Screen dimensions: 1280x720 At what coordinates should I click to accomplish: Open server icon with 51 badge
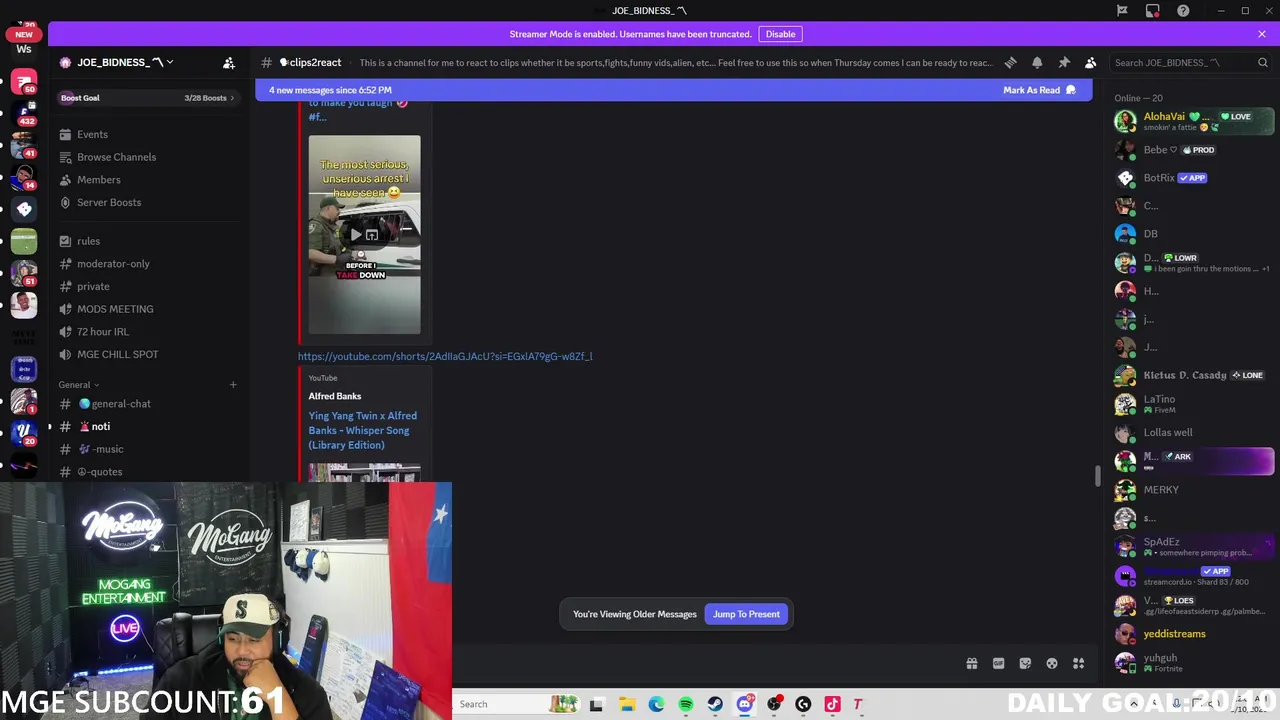point(24,273)
